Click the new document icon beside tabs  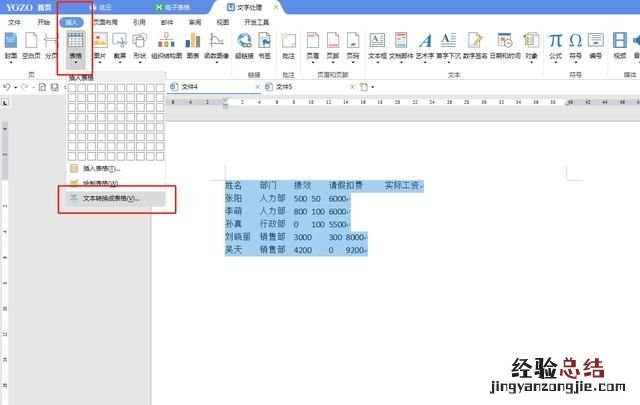point(363,87)
